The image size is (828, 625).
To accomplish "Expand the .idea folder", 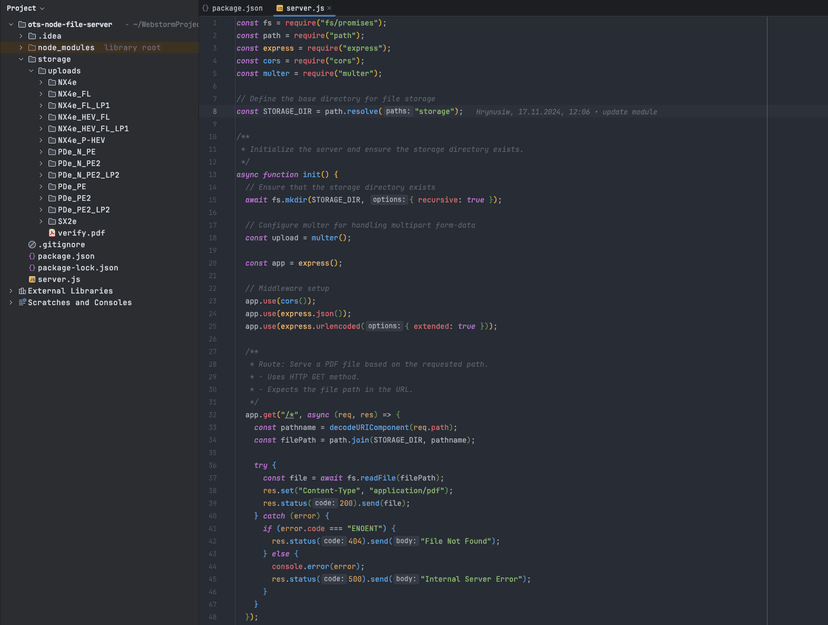I will (21, 36).
